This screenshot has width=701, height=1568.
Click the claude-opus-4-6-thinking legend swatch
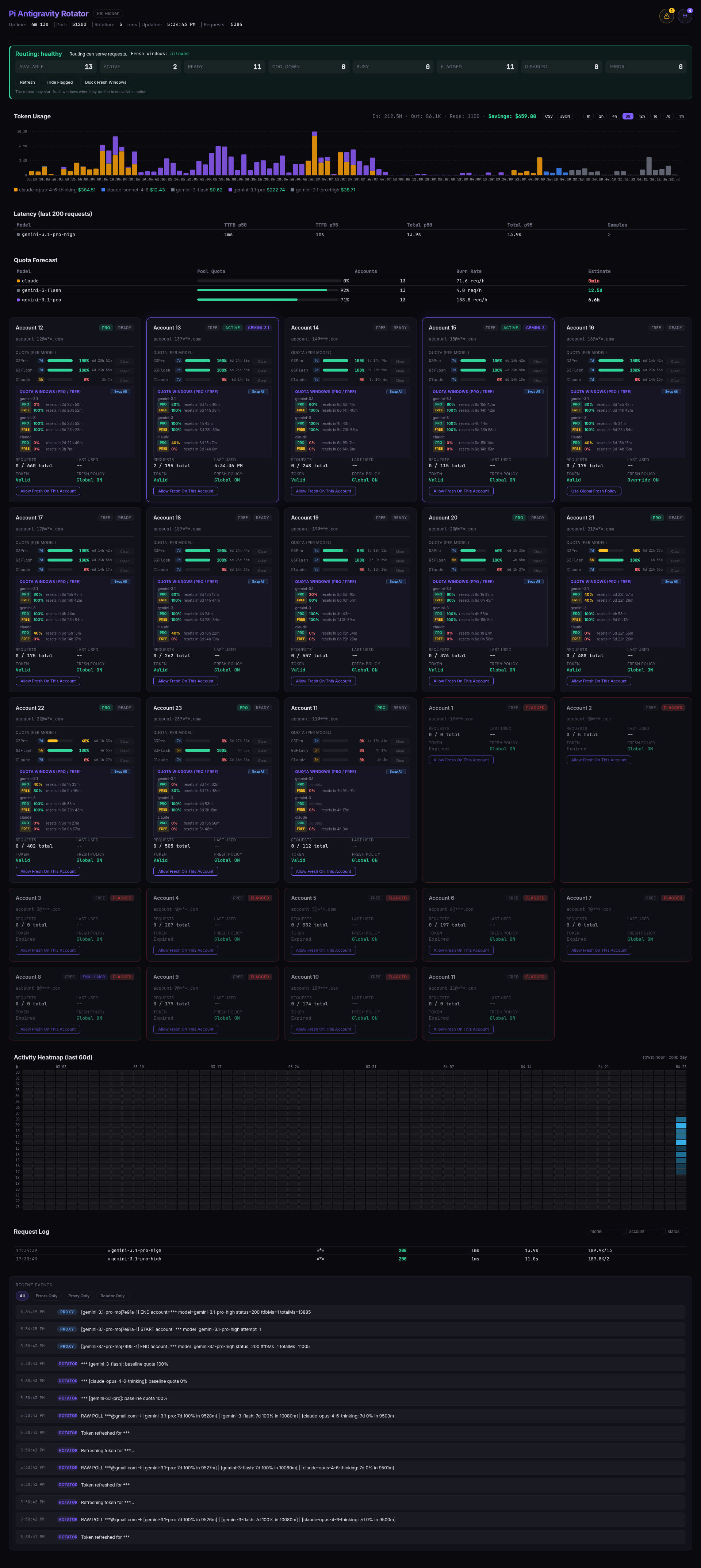(16, 190)
